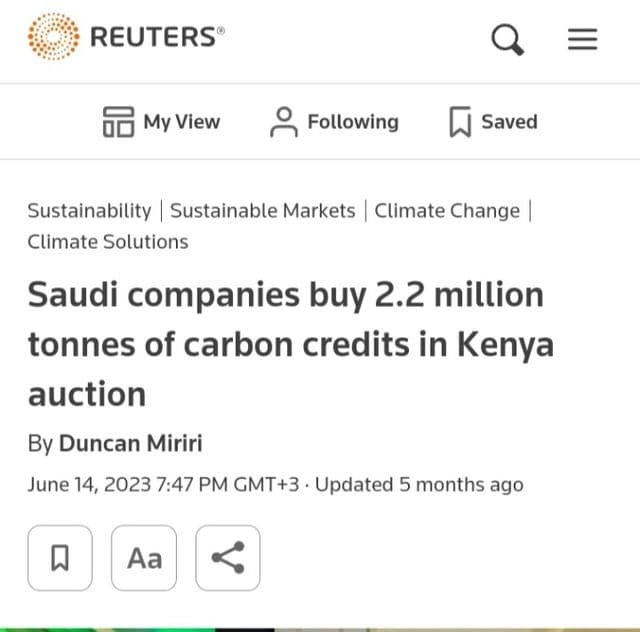Open text size Aa button
The image size is (640, 632).
click(144, 558)
